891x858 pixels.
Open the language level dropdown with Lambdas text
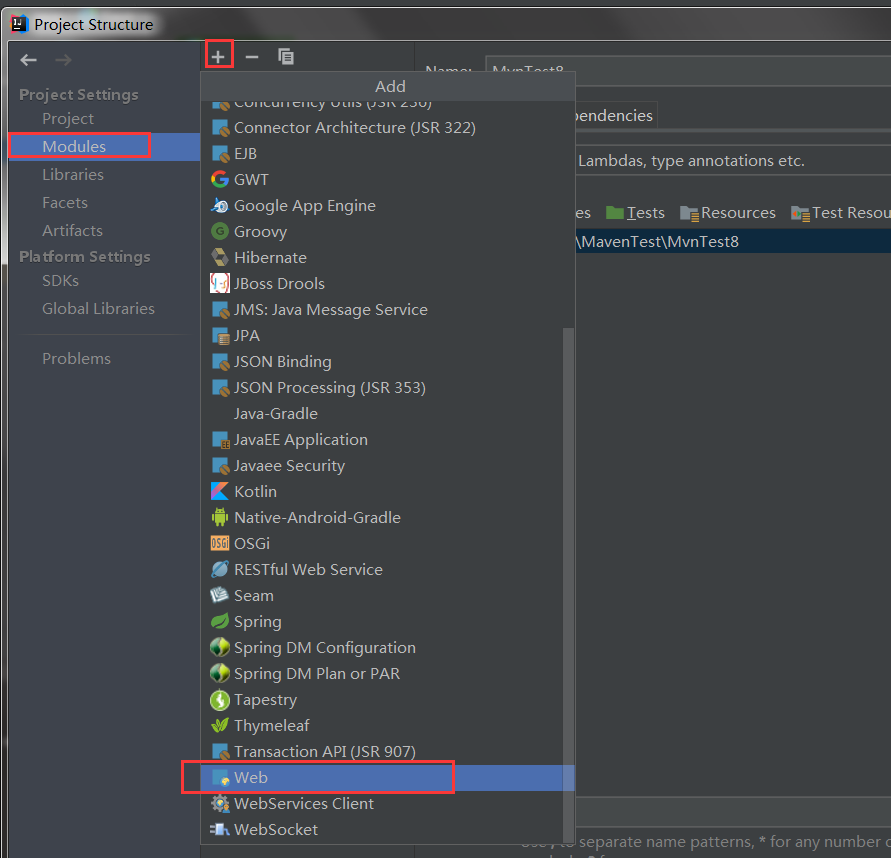(733, 161)
